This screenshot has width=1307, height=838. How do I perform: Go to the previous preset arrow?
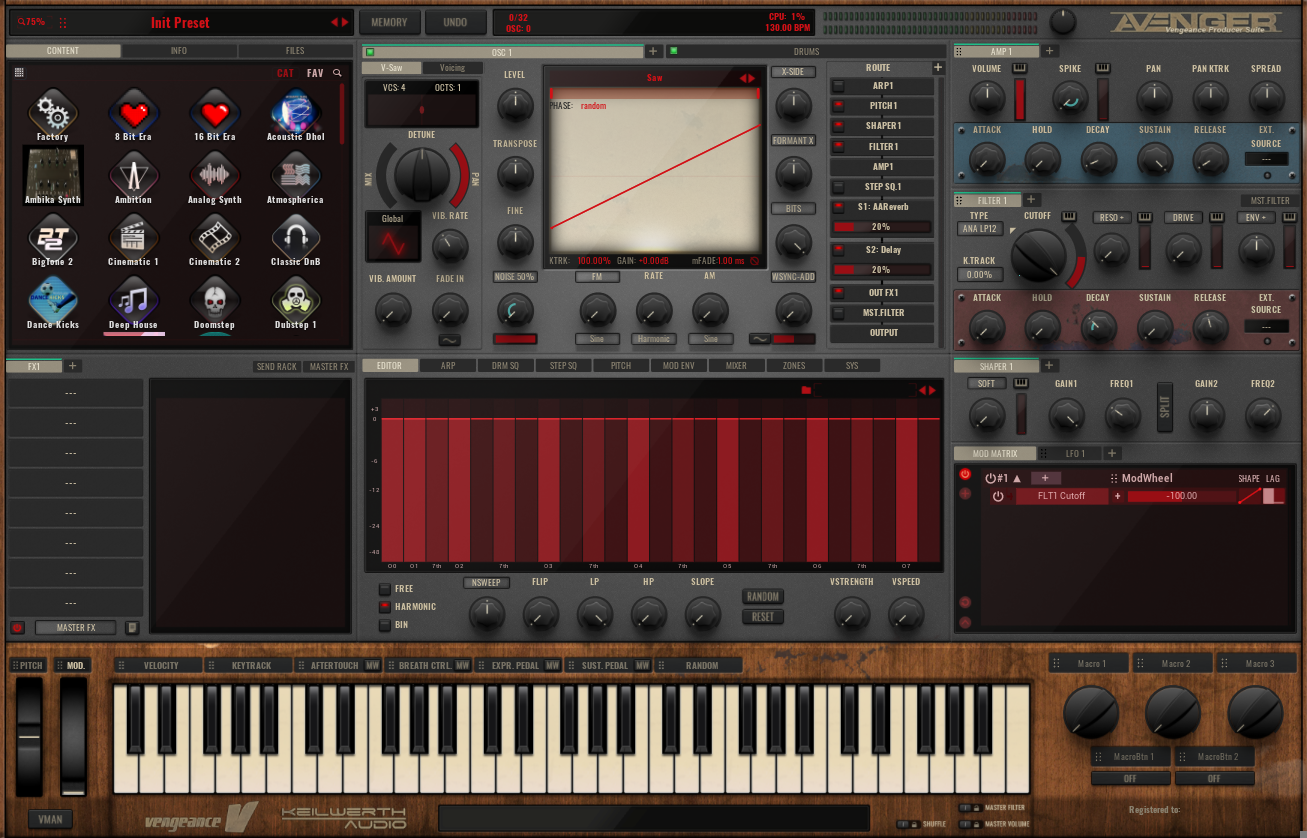(335, 22)
